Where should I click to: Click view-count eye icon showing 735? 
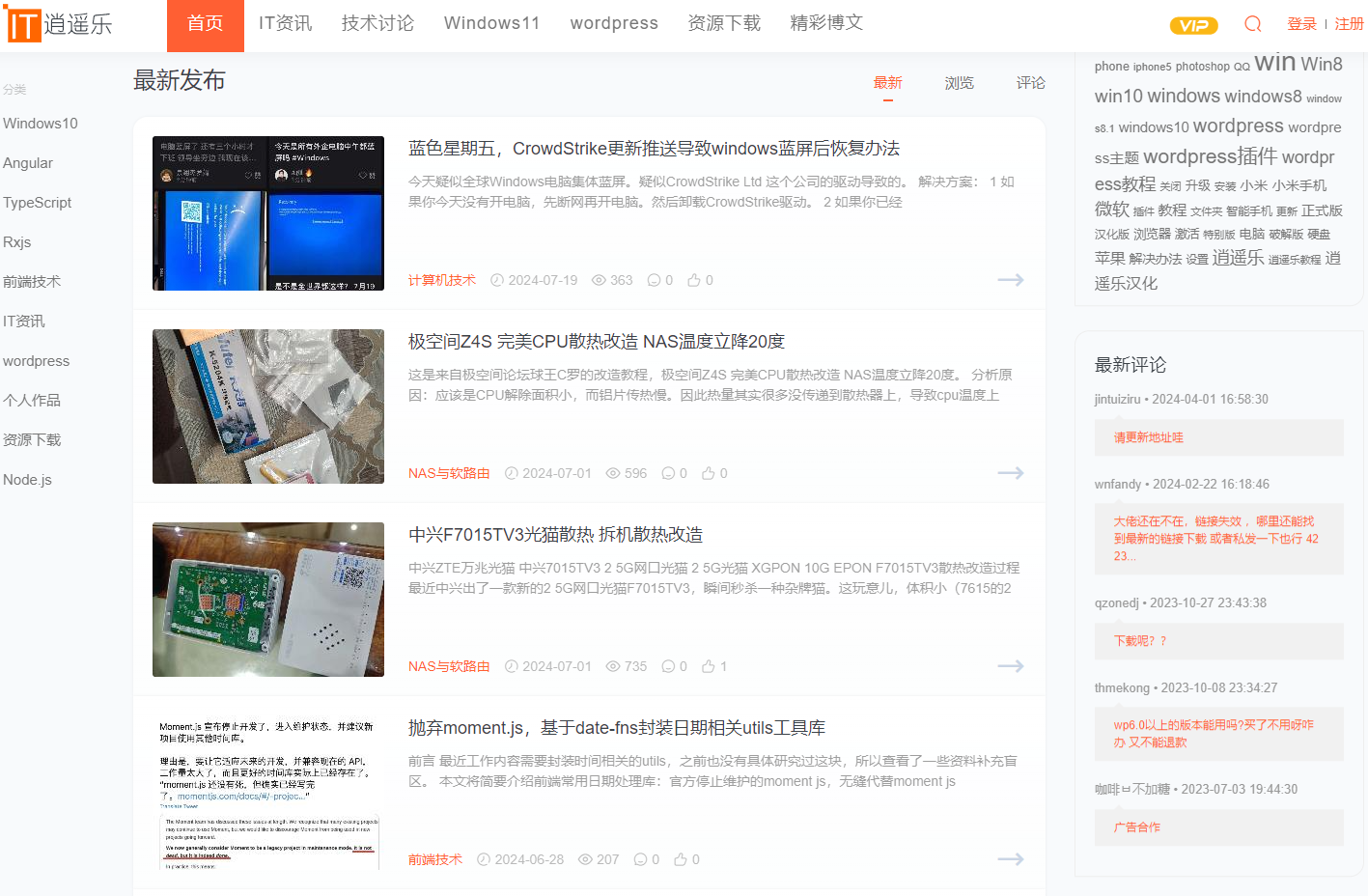click(x=613, y=666)
